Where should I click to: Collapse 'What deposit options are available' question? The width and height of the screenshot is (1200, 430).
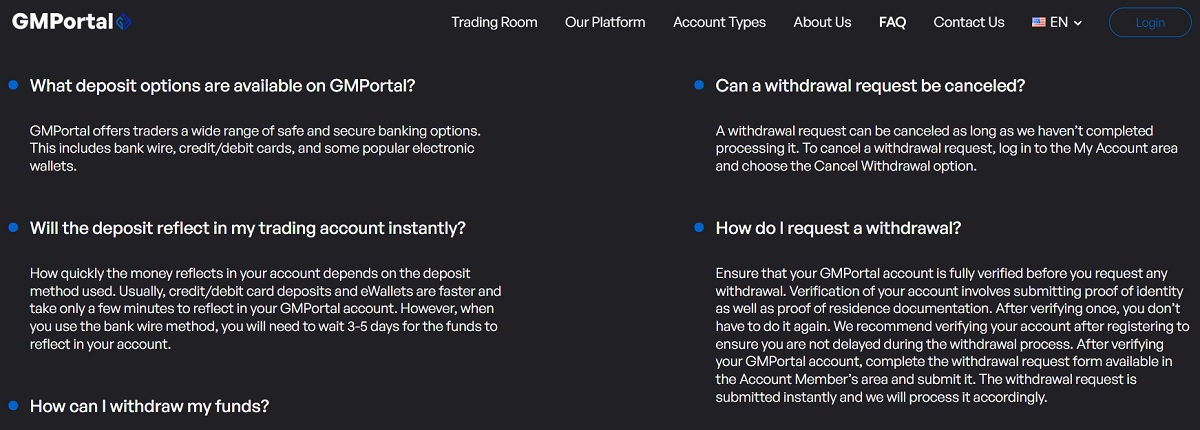(x=222, y=86)
